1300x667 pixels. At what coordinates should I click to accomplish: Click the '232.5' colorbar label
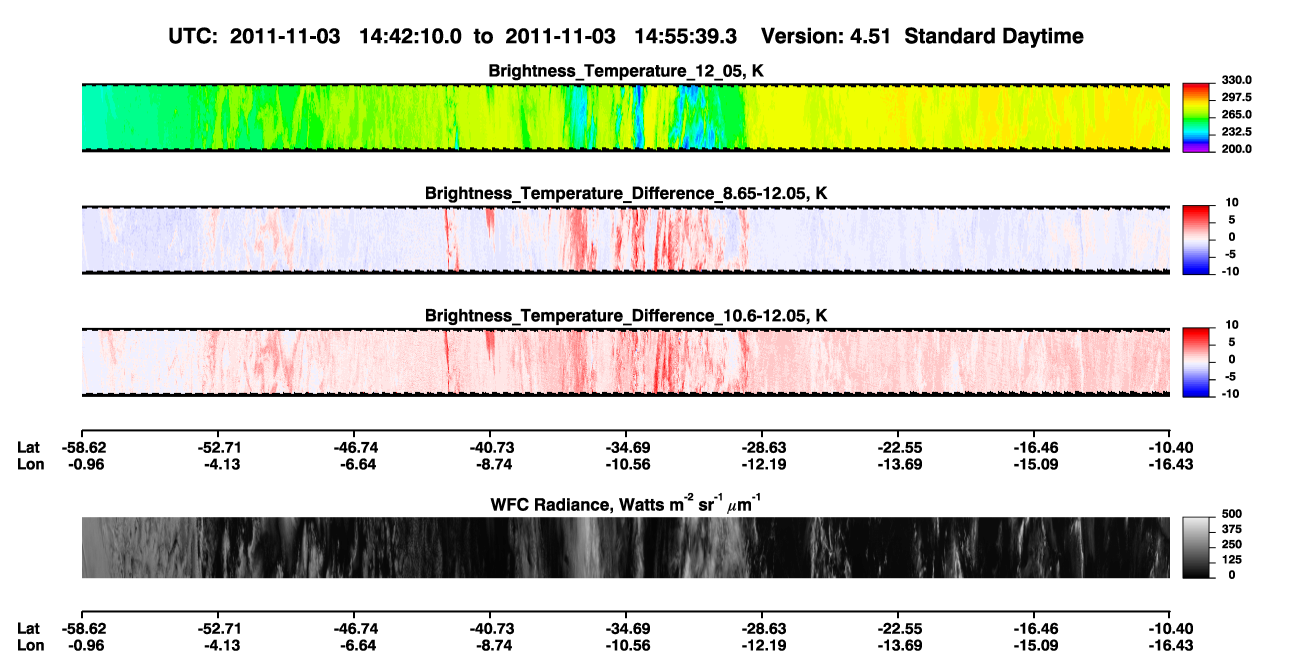(1235, 132)
